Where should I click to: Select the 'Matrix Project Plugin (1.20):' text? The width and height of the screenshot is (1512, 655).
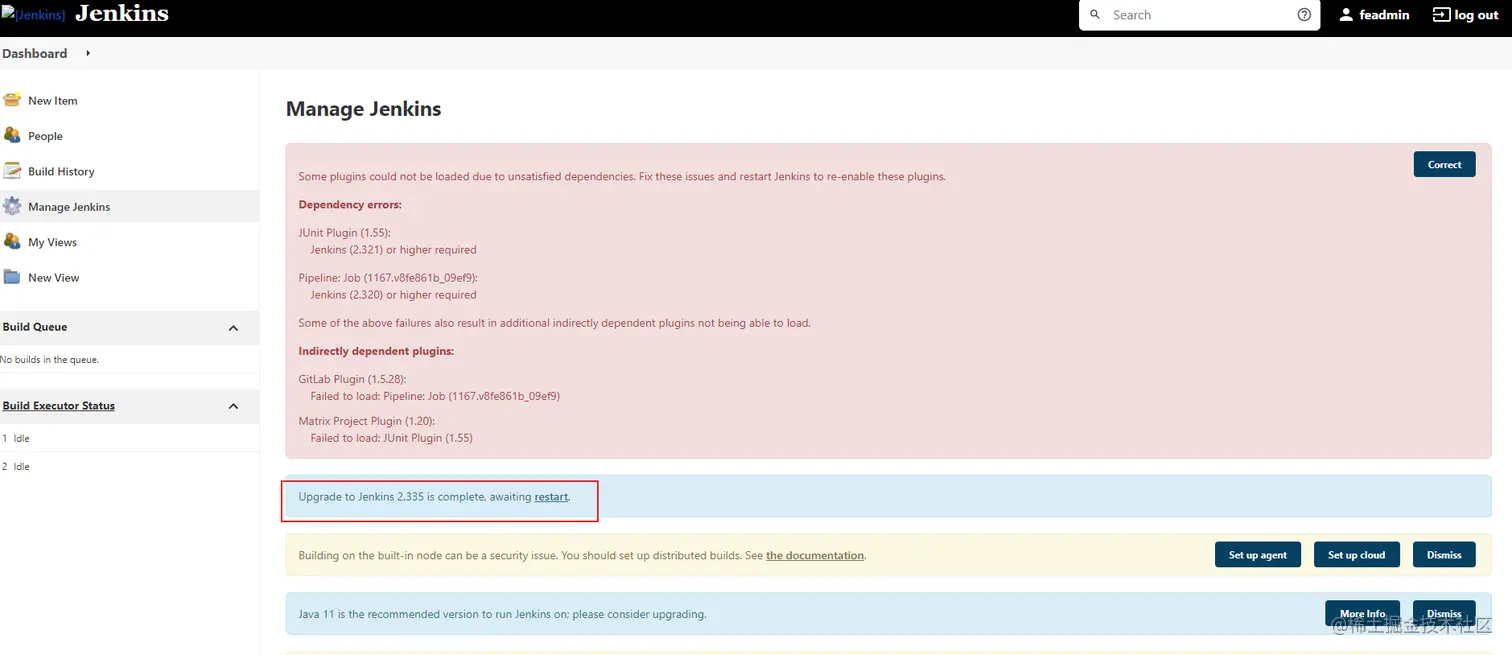click(x=366, y=422)
